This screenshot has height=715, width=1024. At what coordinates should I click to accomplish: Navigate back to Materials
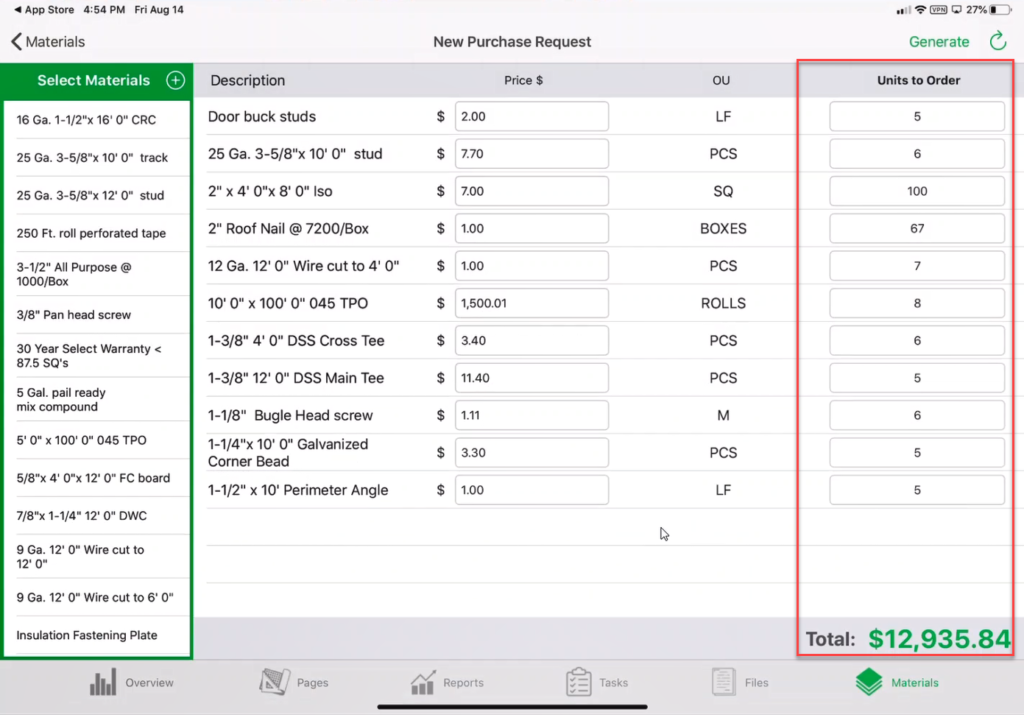[x=47, y=42]
